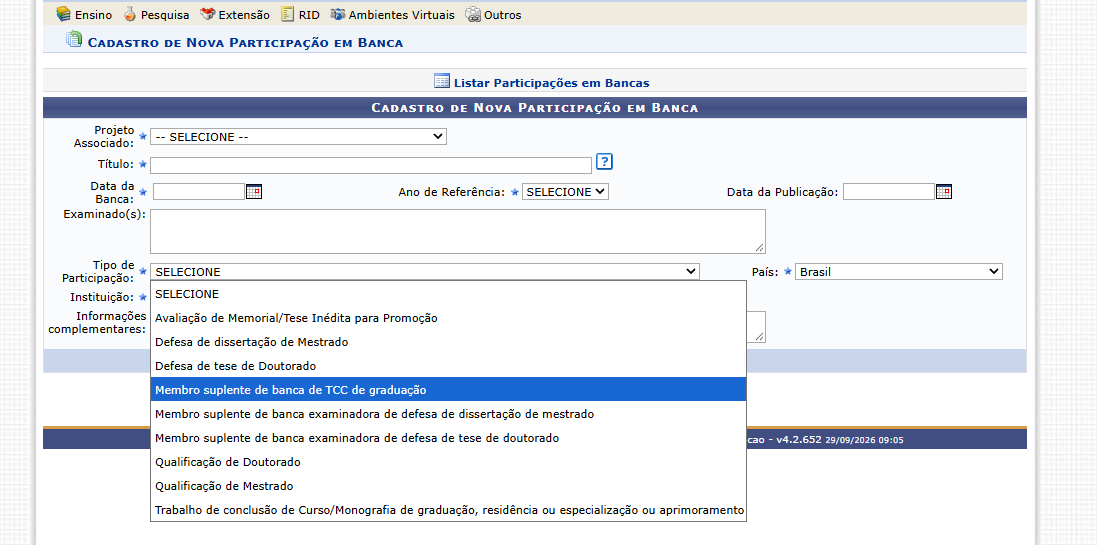Open the Data da Publicação calendar picker

(x=944, y=192)
